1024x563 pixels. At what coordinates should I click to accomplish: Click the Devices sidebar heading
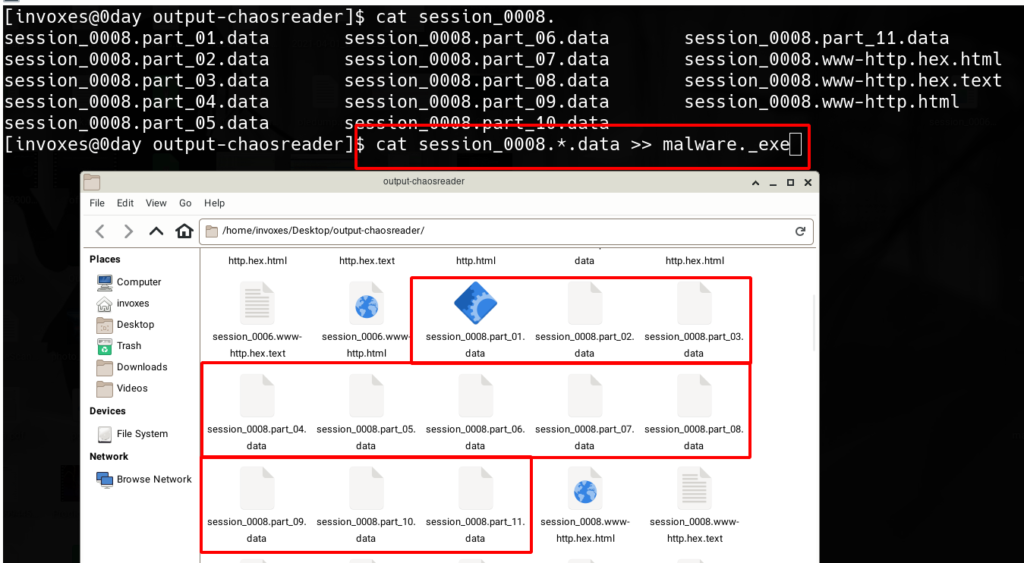tap(108, 411)
